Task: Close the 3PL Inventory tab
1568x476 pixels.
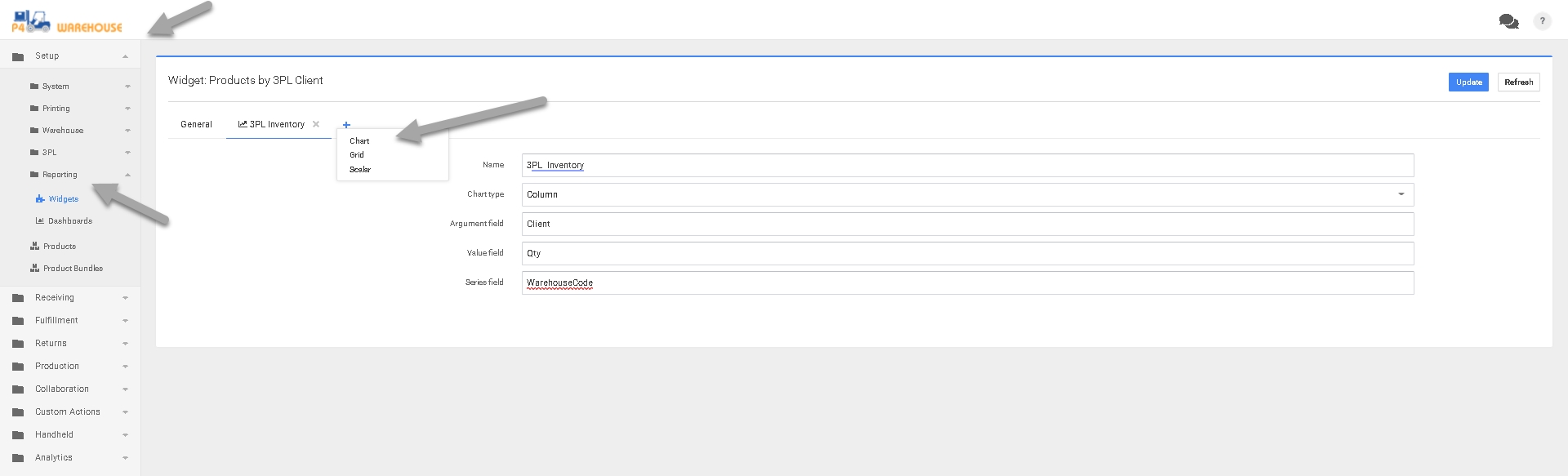Action: (x=316, y=124)
